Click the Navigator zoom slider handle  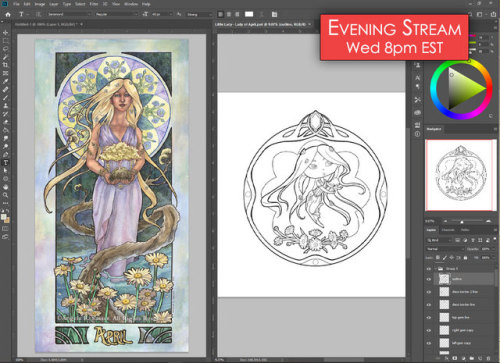pos(462,222)
